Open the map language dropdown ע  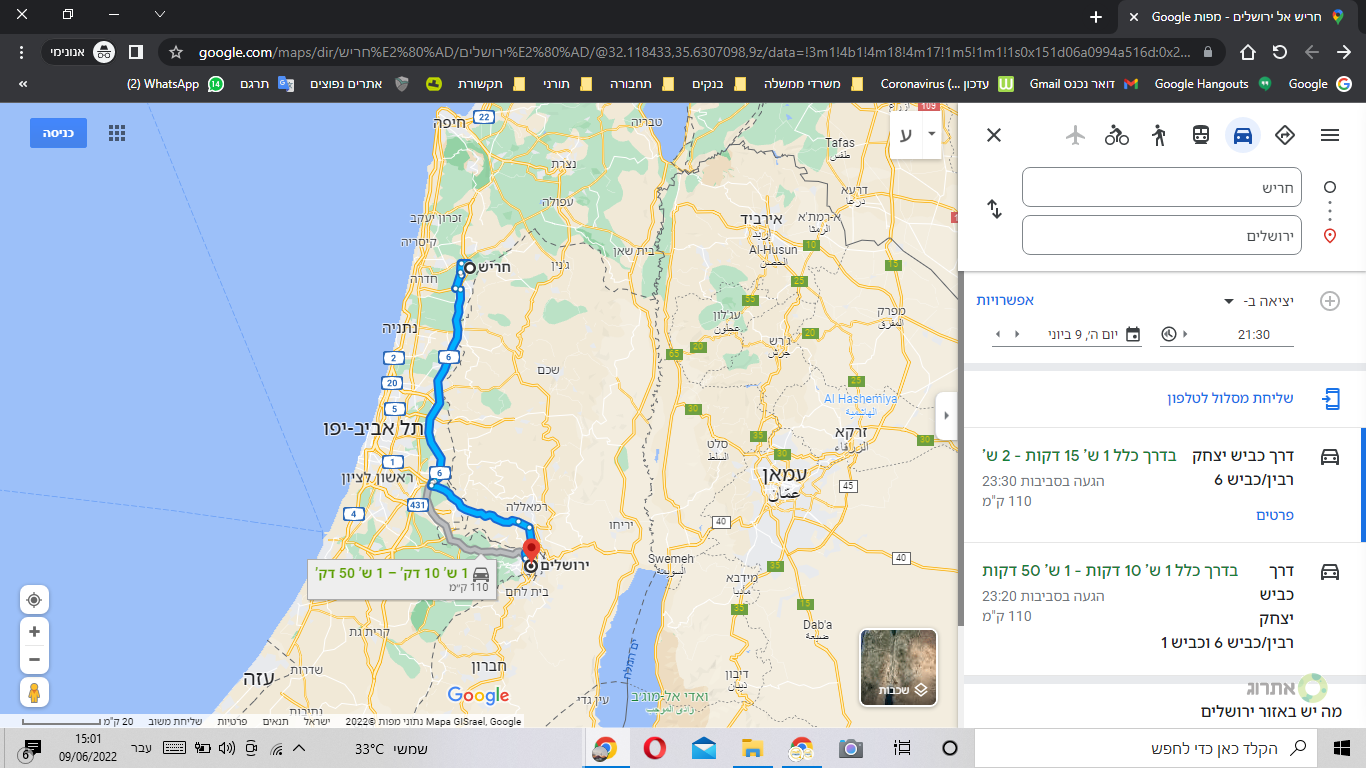click(x=916, y=134)
